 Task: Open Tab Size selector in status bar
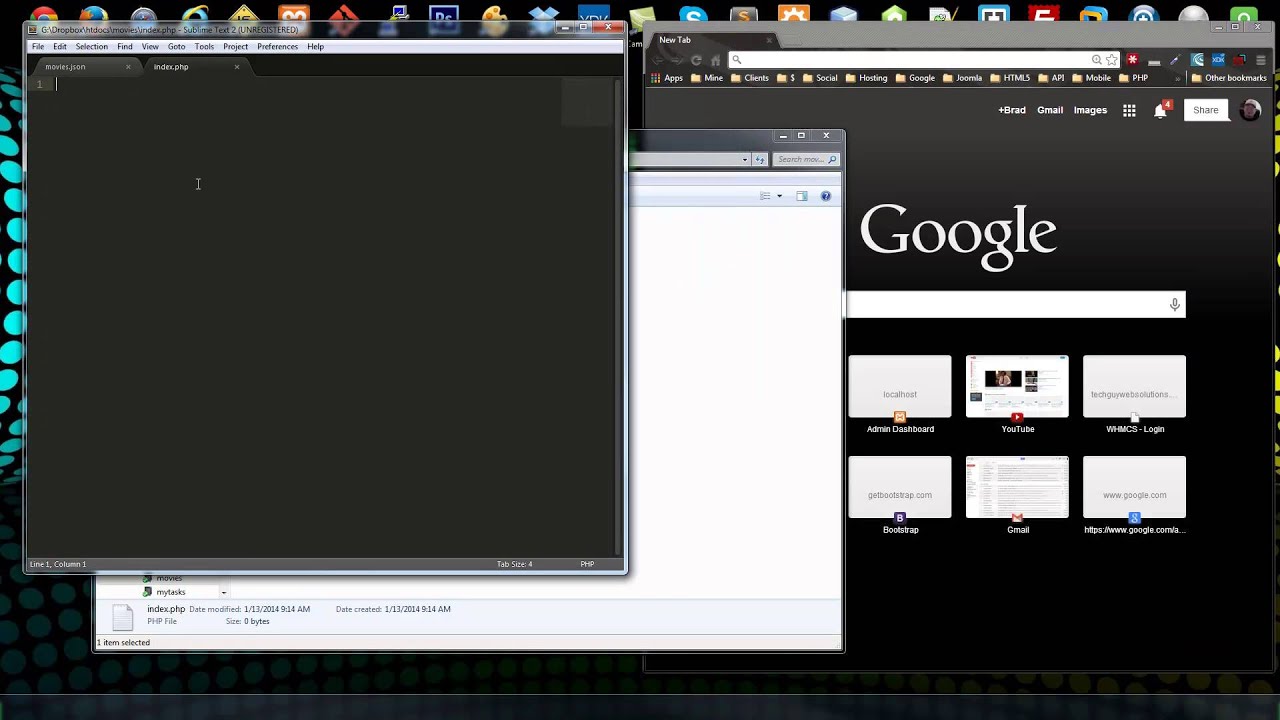(515, 564)
